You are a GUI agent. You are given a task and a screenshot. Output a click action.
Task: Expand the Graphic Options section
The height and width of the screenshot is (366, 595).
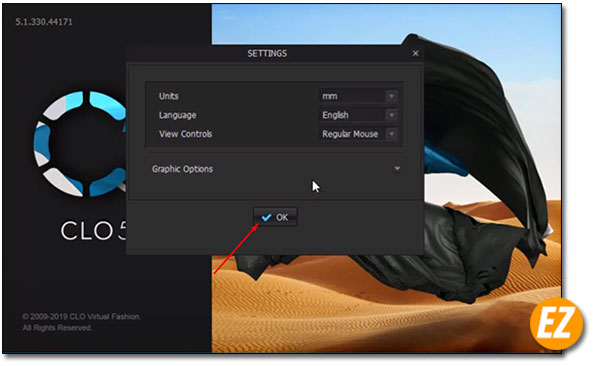pos(397,168)
